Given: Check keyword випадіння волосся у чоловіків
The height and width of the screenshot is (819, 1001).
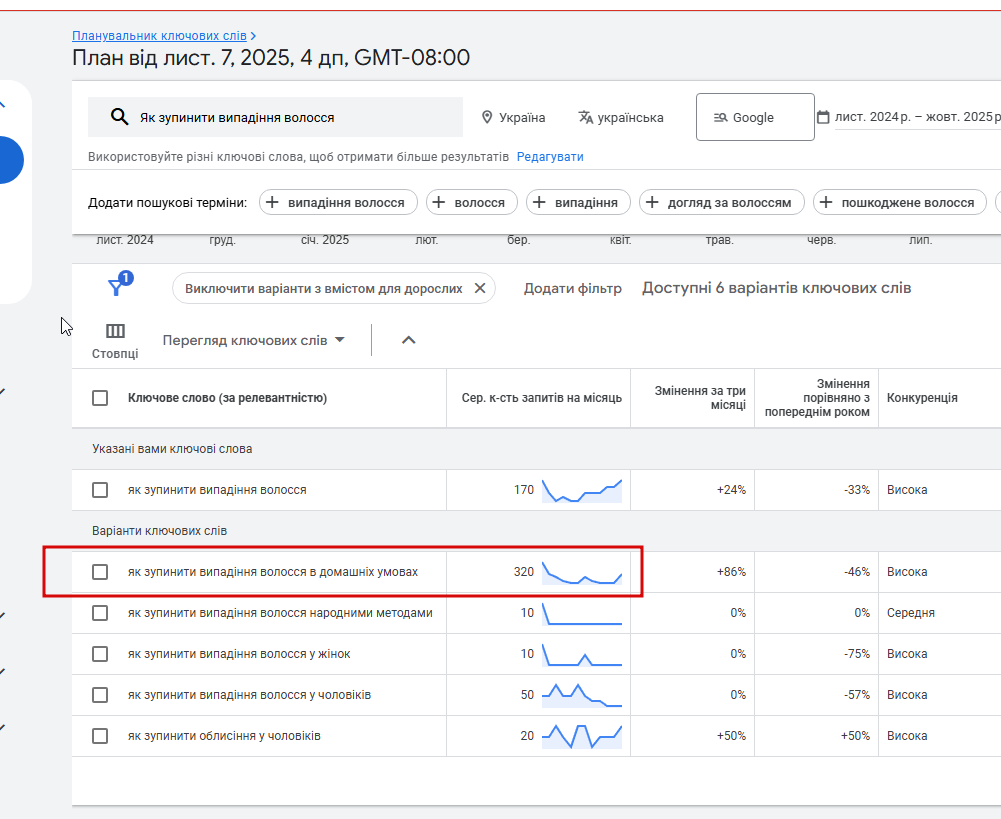Looking at the screenshot, I should 100,695.
